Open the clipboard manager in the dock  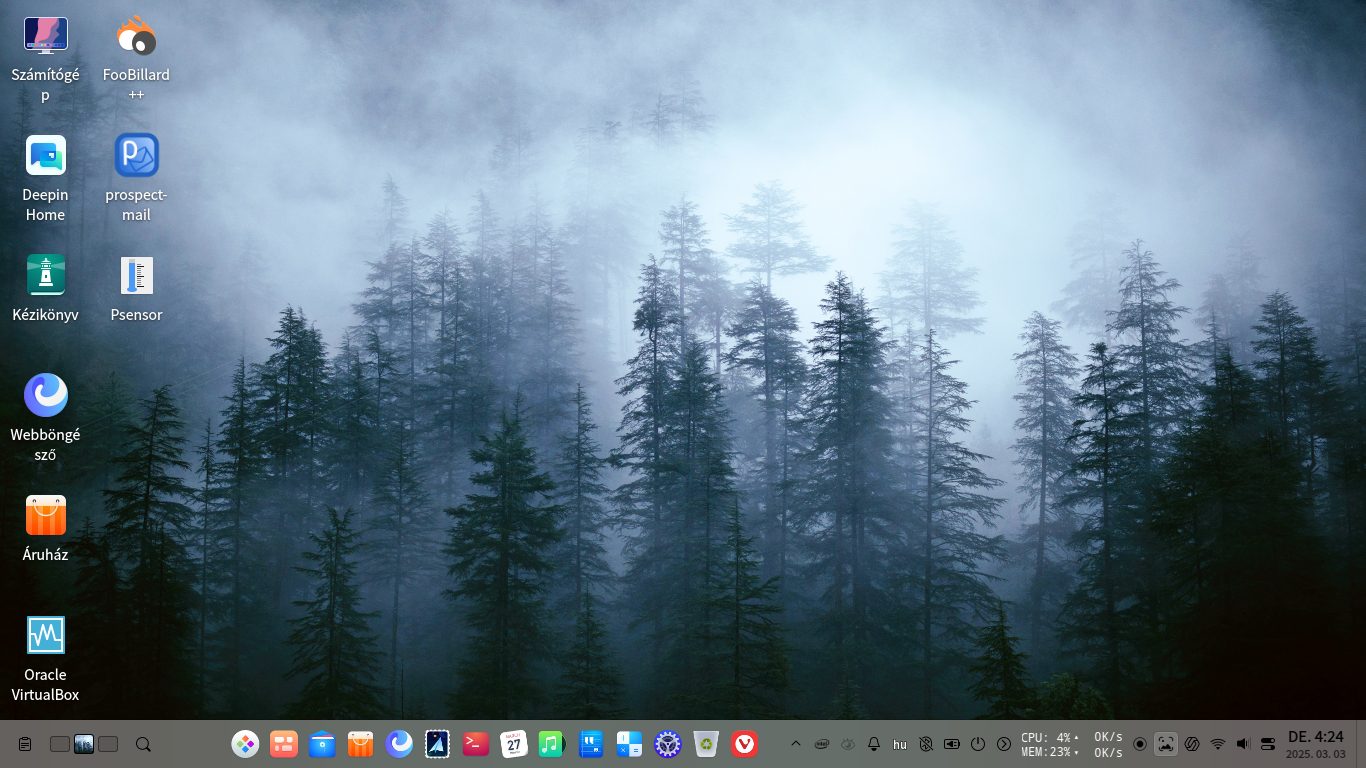pyautogui.click(x=25, y=744)
